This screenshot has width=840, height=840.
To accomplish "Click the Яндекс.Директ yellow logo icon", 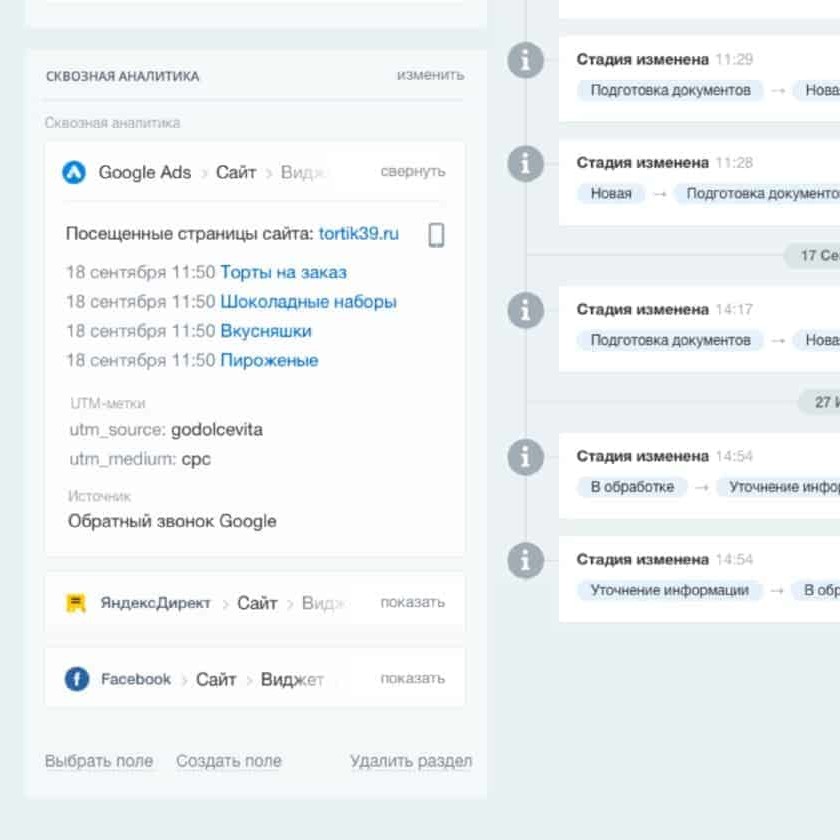I will click(x=76, y=603).
